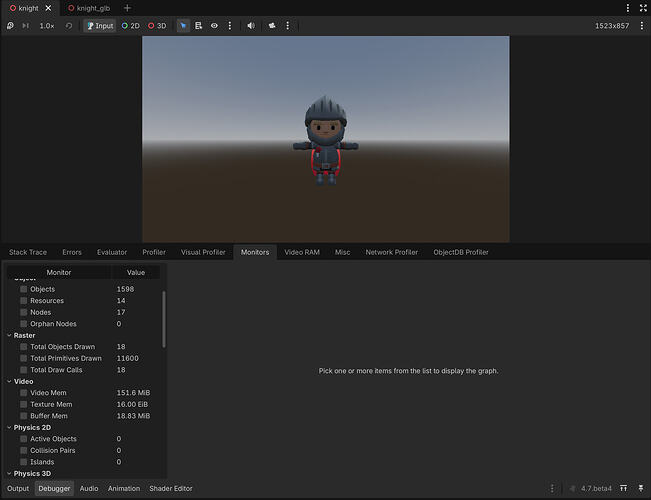The height and width of the screenshot is (500, 651).
Task: Open the Output bottom panel
Action: point(18,488)
